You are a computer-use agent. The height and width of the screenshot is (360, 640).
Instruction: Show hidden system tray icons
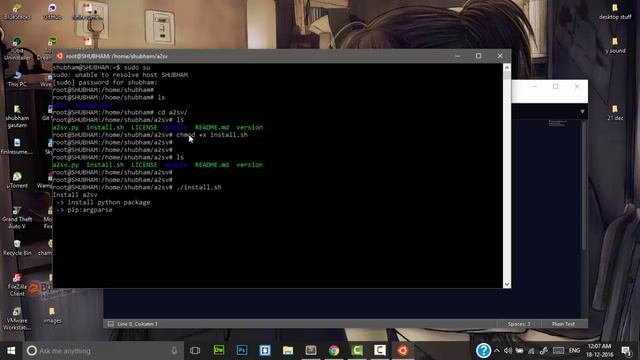pos(497,351)
